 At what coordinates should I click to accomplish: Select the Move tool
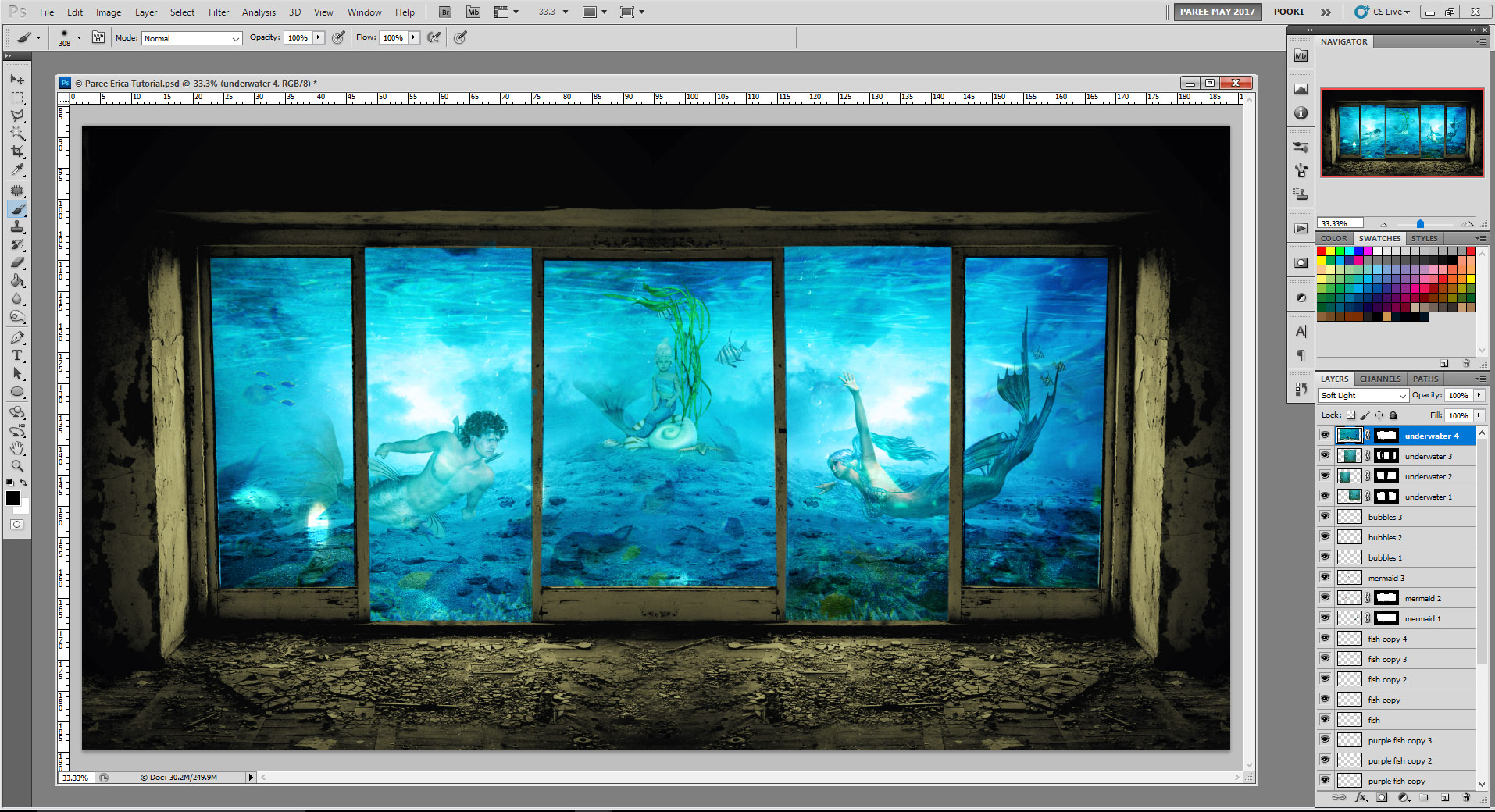16,80
